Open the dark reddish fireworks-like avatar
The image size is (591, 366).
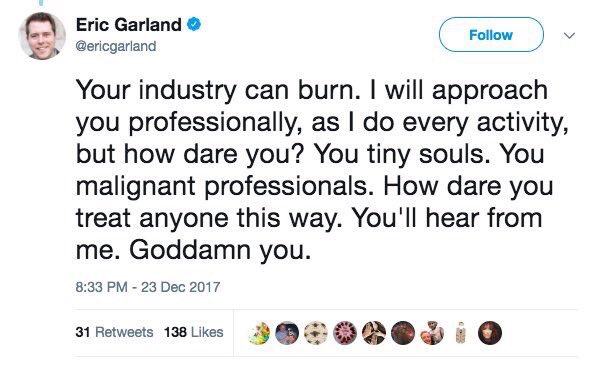(403, 333)
